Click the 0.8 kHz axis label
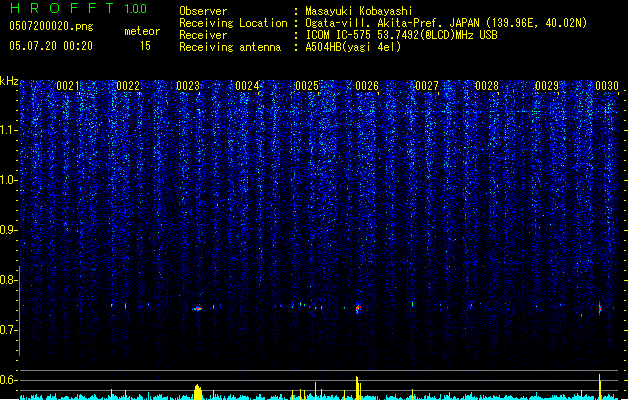 (x=9, y=280)
